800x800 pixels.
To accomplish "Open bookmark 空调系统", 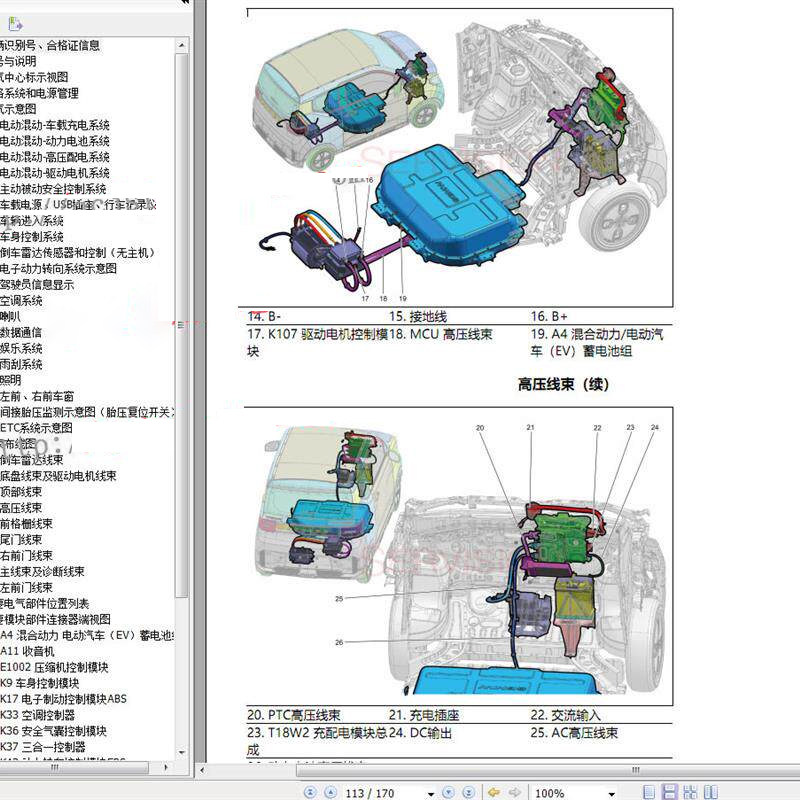I will pos(21,301).
